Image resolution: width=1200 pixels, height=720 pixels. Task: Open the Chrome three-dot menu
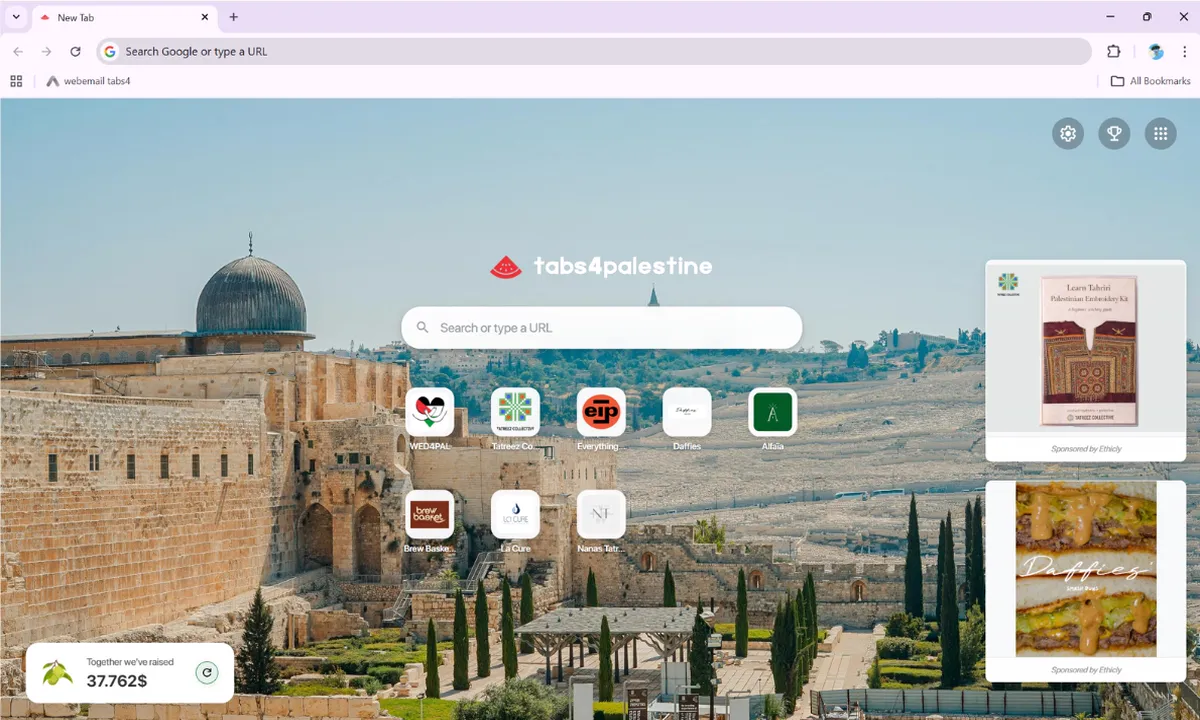coord(1186,52)
